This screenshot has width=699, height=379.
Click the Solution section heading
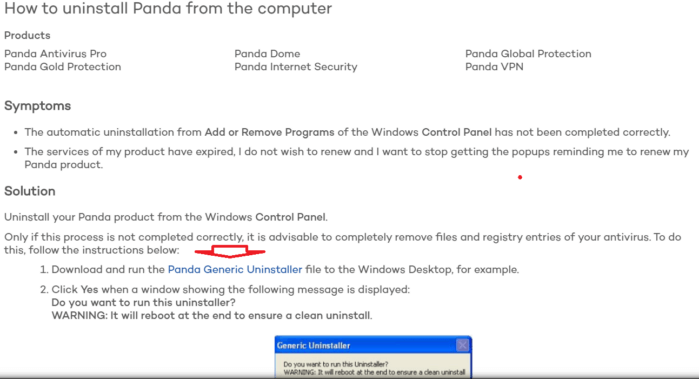click(x=30, y=191)
